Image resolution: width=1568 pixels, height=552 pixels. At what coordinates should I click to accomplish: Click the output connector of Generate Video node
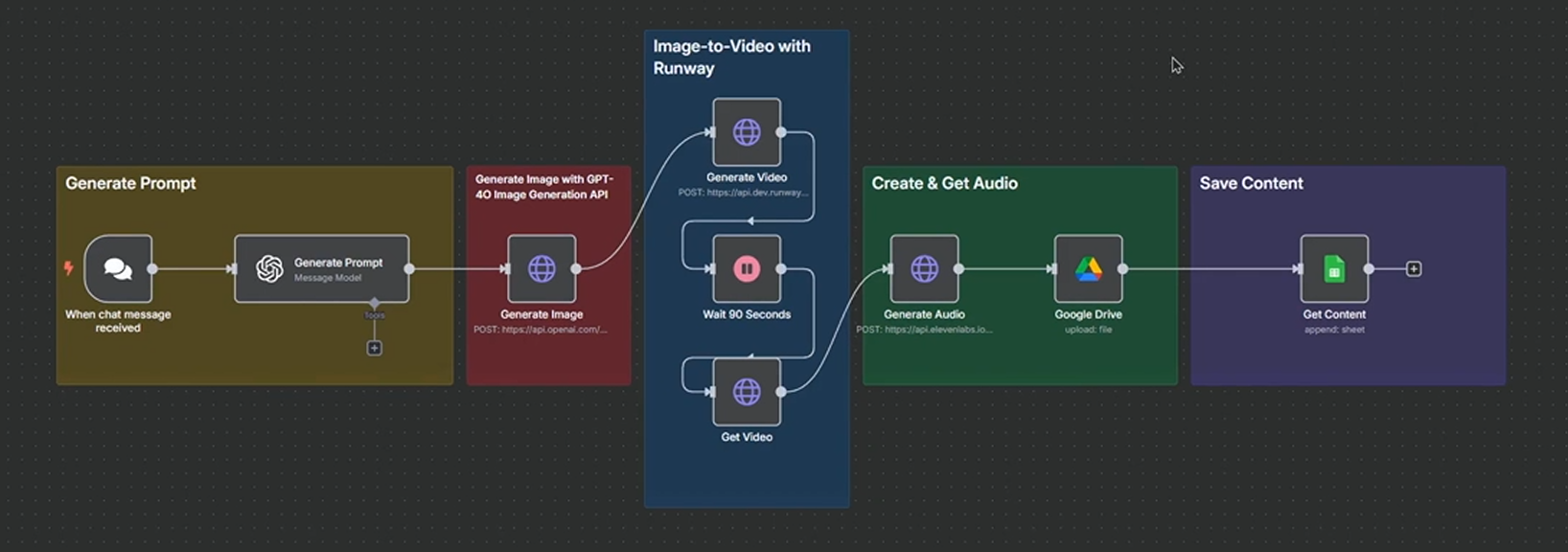[781, 132]
